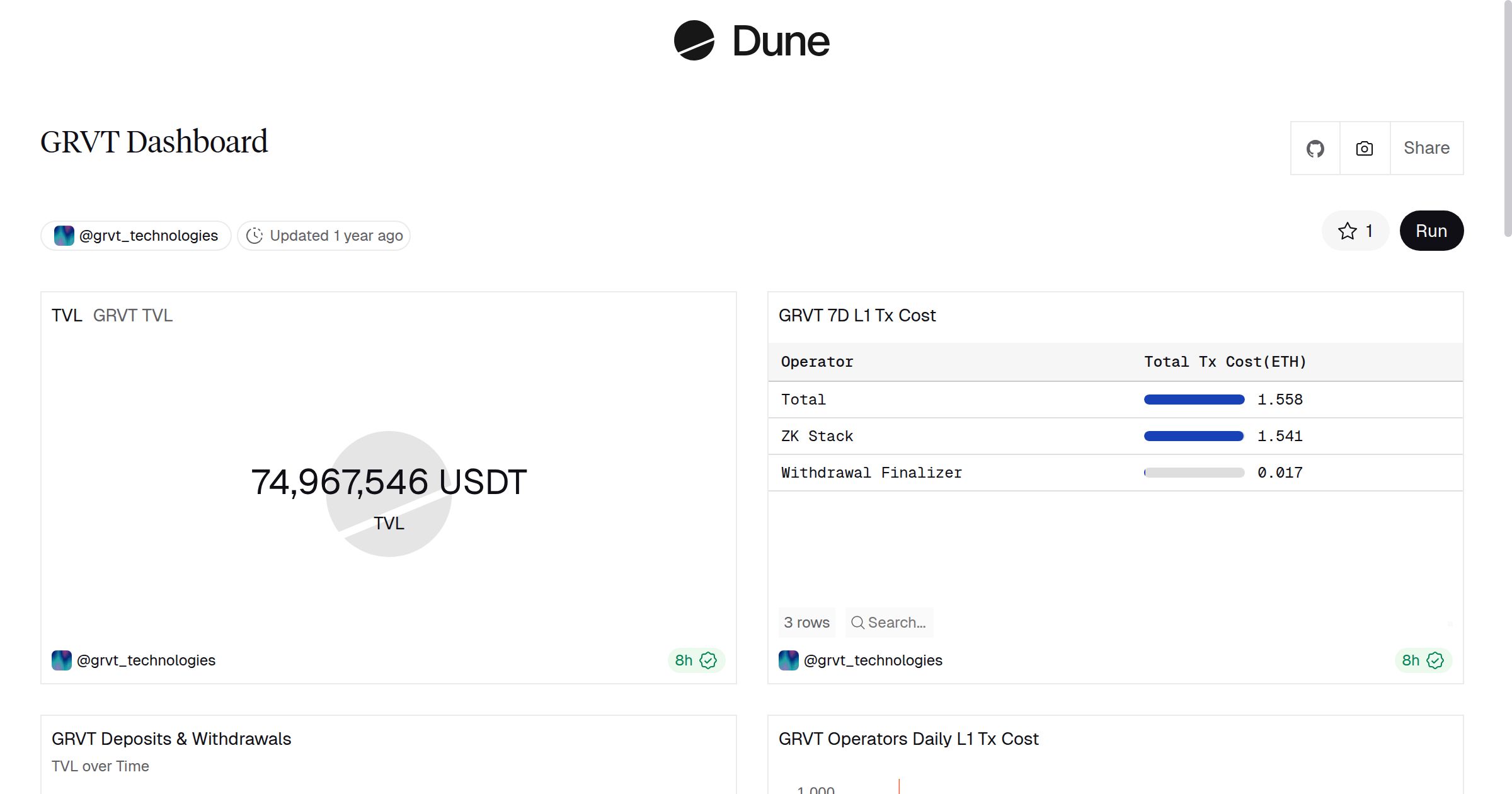This screenshot has height=794, width=1512.
Task: Click TVL panel verified checkmark badge
Action: click(x=709, y=660)
